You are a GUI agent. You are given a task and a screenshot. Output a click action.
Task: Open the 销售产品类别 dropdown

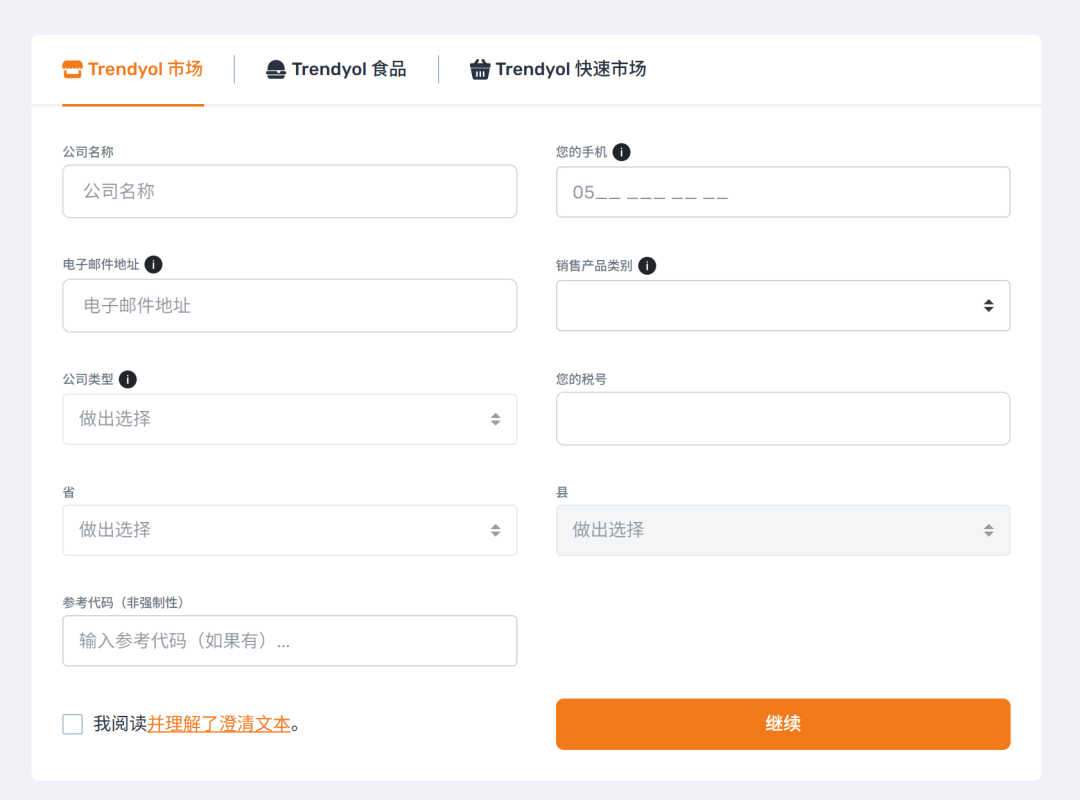pos(782,306)
